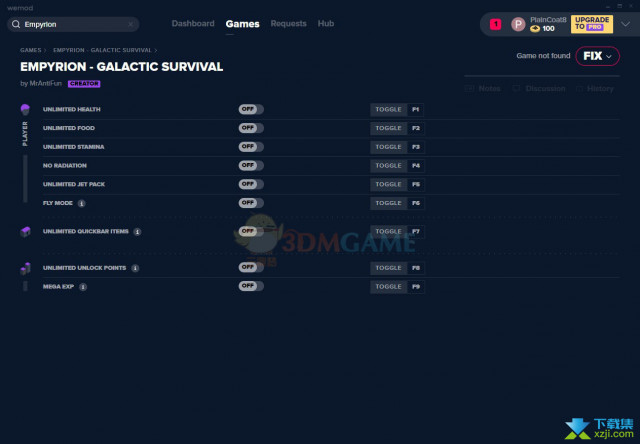The height and width of the screenshot is (444, 640).
Task: Click Empyrion - Galactic Survival breadcrumb
Action: coord(102,50)
